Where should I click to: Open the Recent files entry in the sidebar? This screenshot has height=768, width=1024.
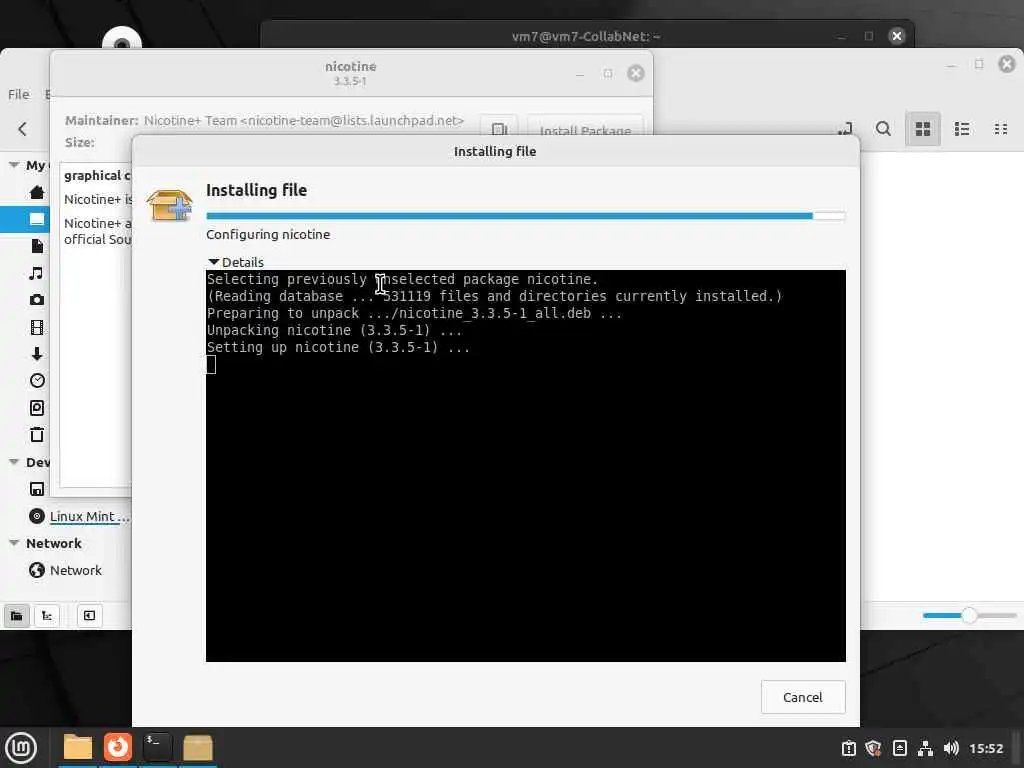pyautogui.click(x=37, y=381)
